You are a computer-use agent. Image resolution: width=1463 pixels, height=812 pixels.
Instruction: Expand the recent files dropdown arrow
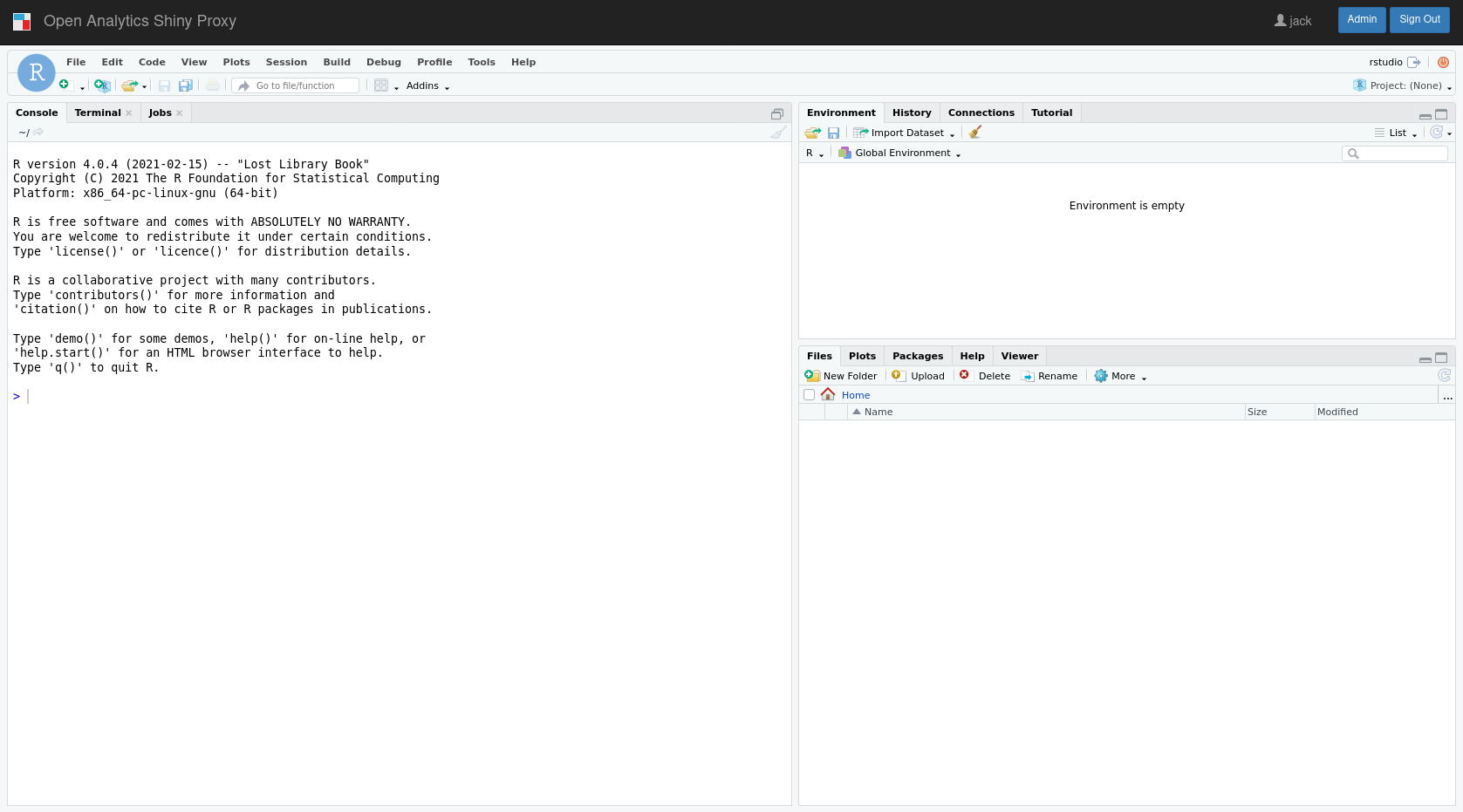coord(144,87)
